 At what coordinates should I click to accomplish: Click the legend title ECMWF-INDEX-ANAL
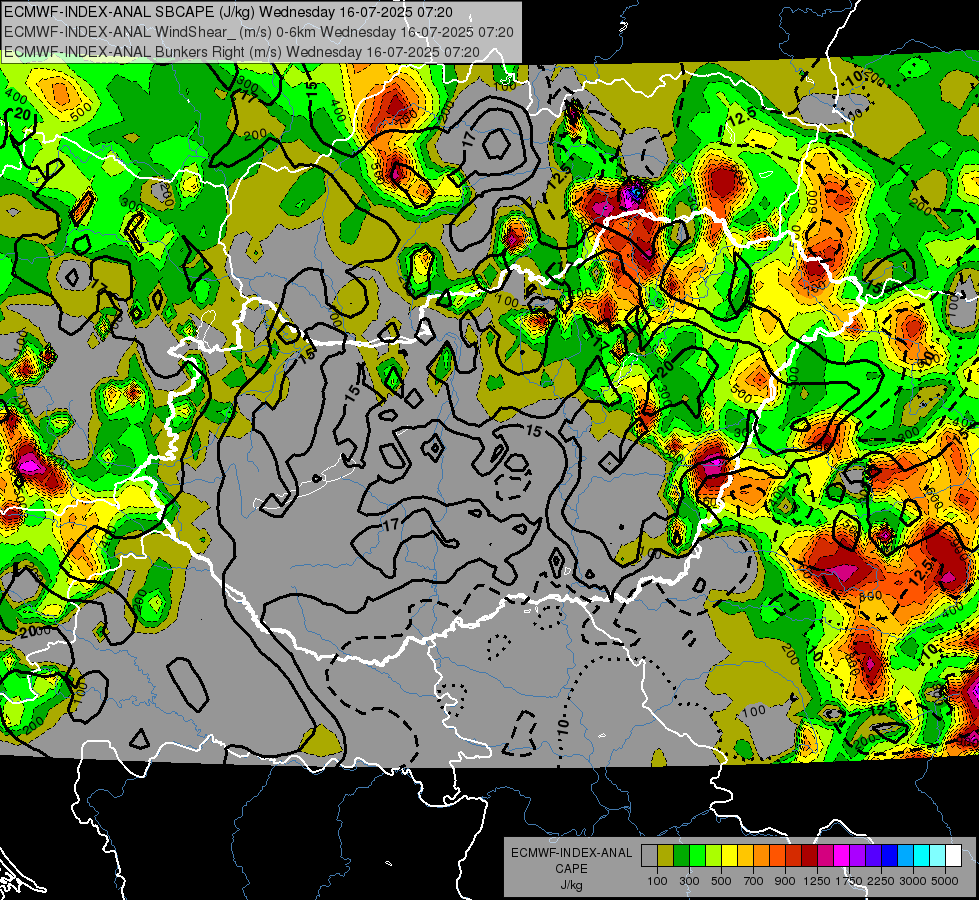click(x=572, y=853)
